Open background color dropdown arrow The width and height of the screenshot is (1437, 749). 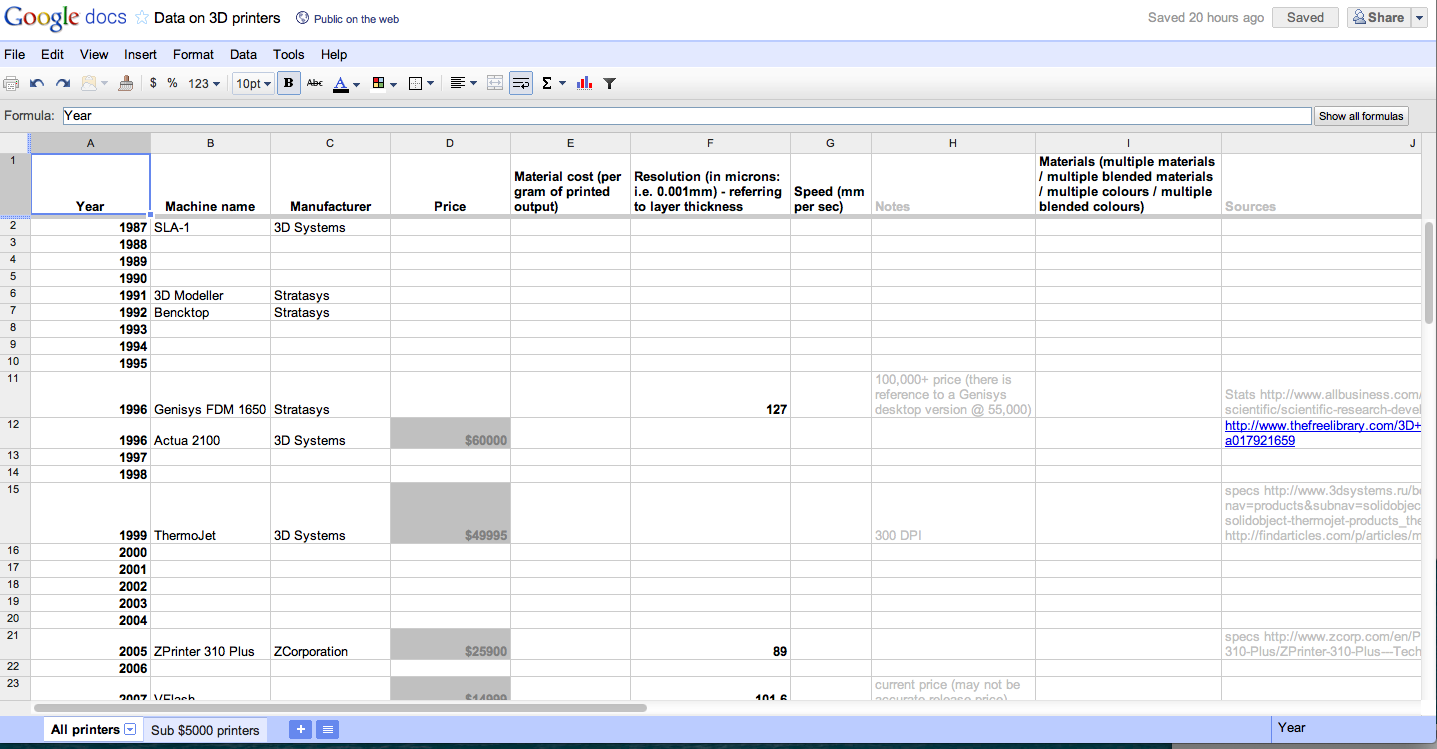[394, 84]
